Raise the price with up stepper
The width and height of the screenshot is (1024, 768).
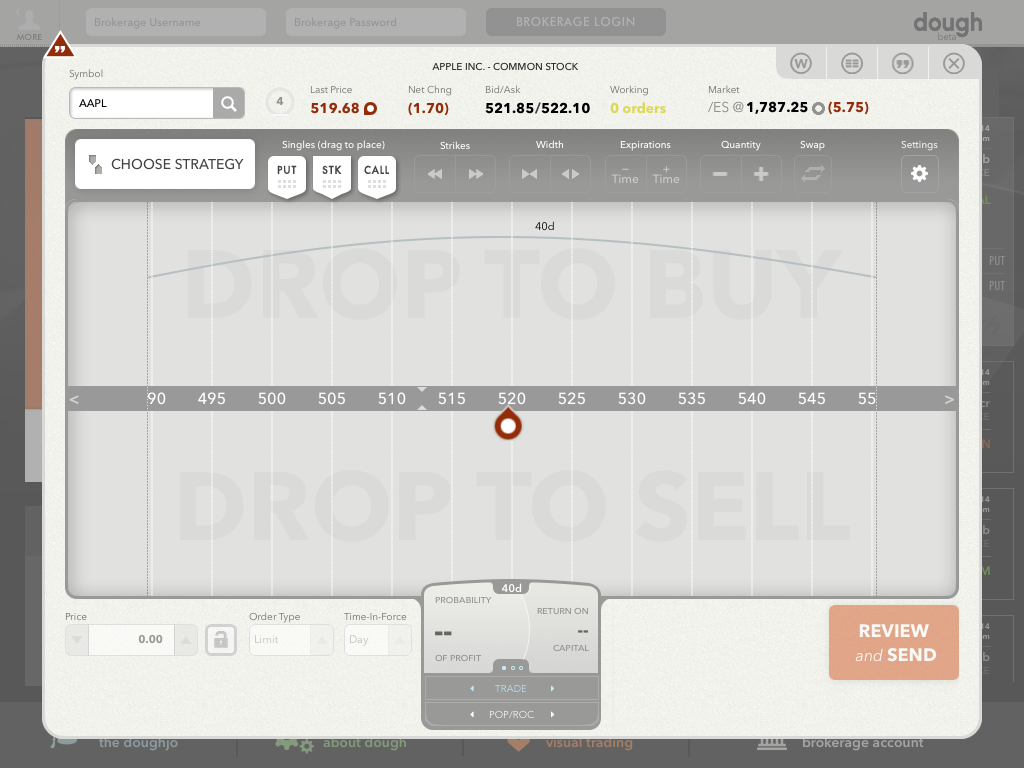[185, 639]
